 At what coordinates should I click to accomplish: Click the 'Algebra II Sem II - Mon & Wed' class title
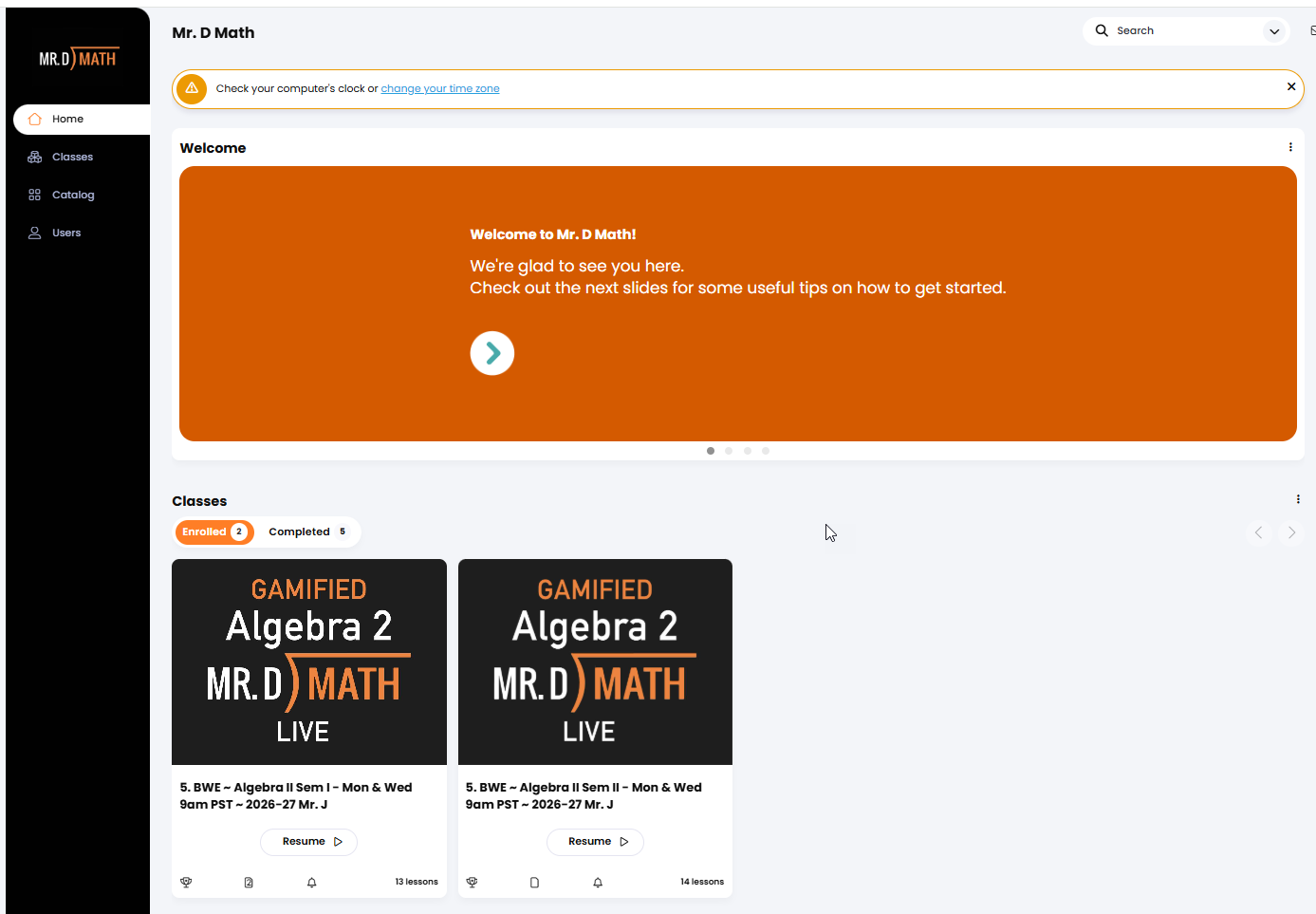(x=584, y=796)
